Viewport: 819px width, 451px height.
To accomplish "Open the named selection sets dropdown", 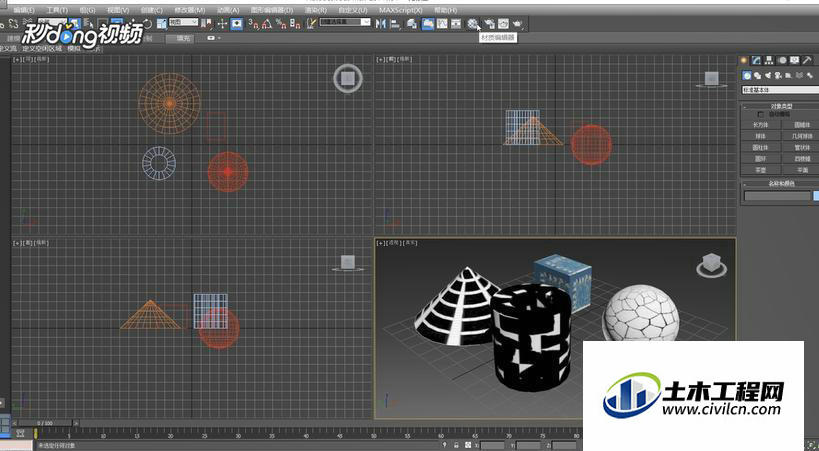I will 345,22.
